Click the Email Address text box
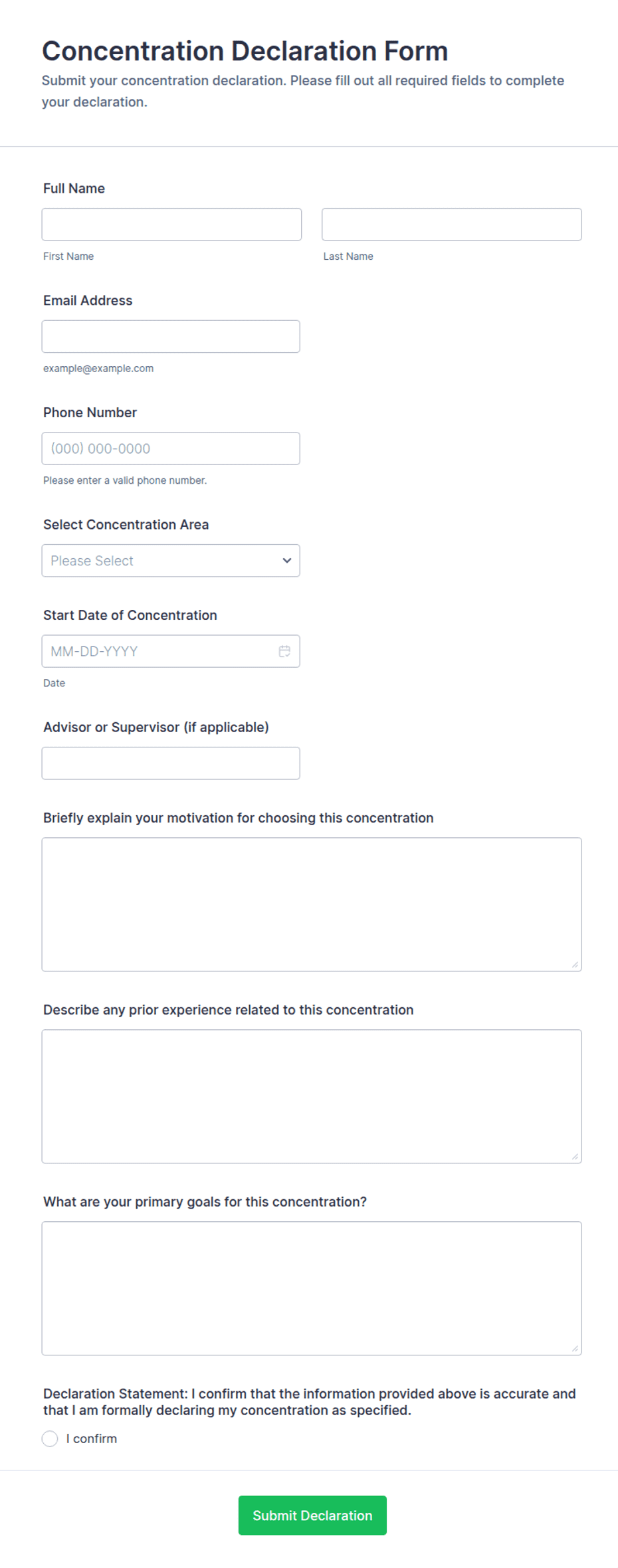 click(171, 337)
